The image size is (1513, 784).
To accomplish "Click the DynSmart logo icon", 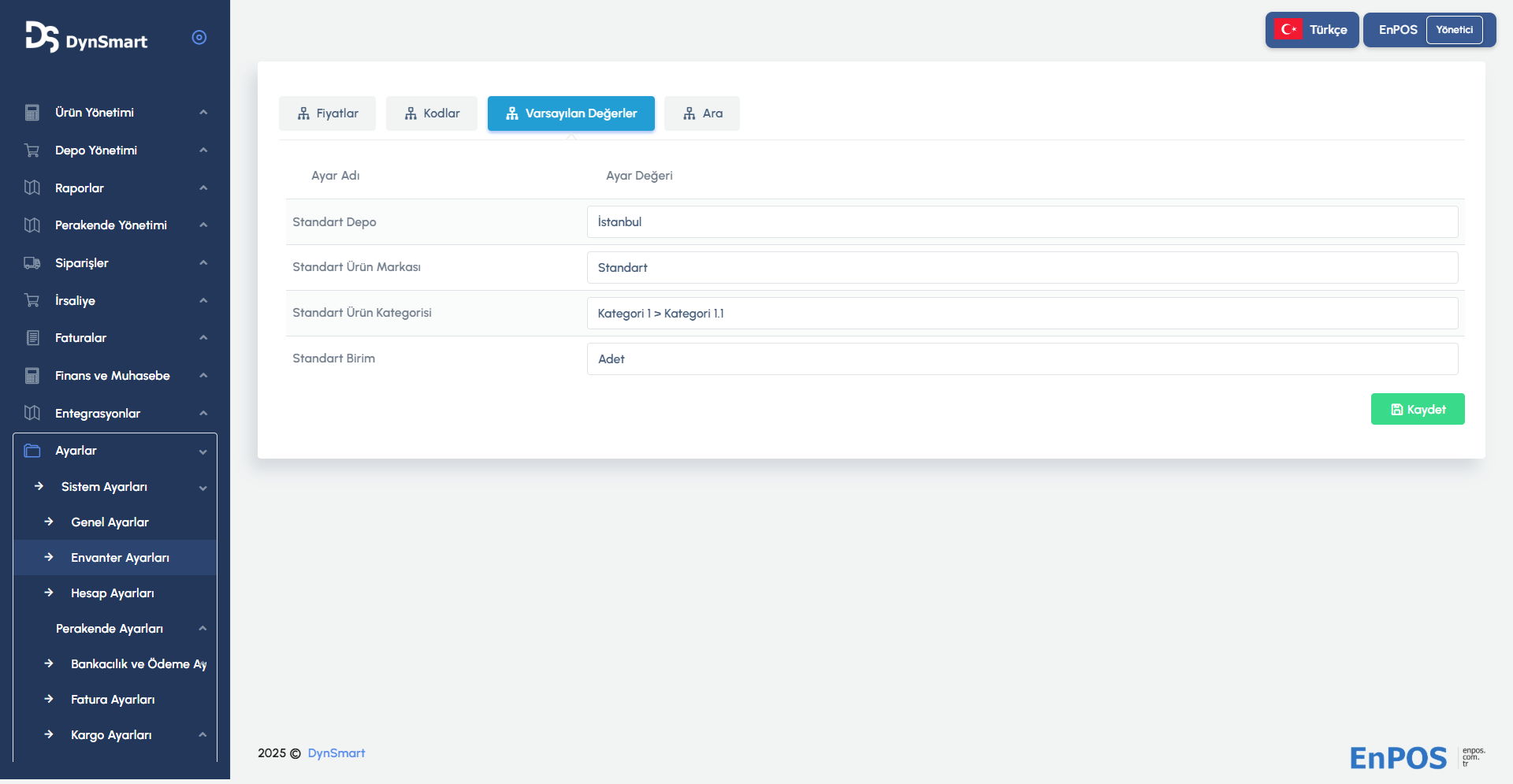I will [42, 37].
